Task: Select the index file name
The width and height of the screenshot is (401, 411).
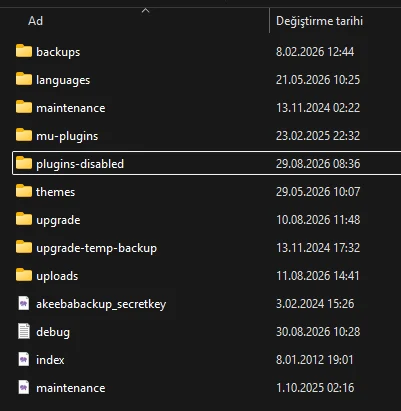Action: pos(50,360)
